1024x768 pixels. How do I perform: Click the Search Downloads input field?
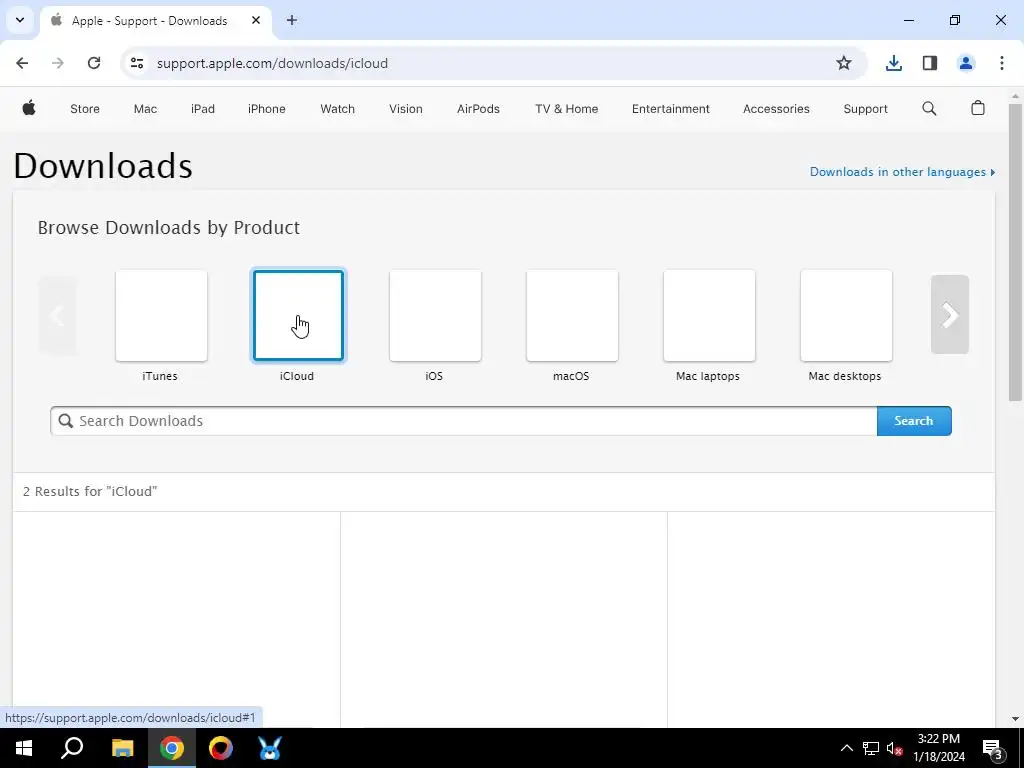click(x=464, y=421)
